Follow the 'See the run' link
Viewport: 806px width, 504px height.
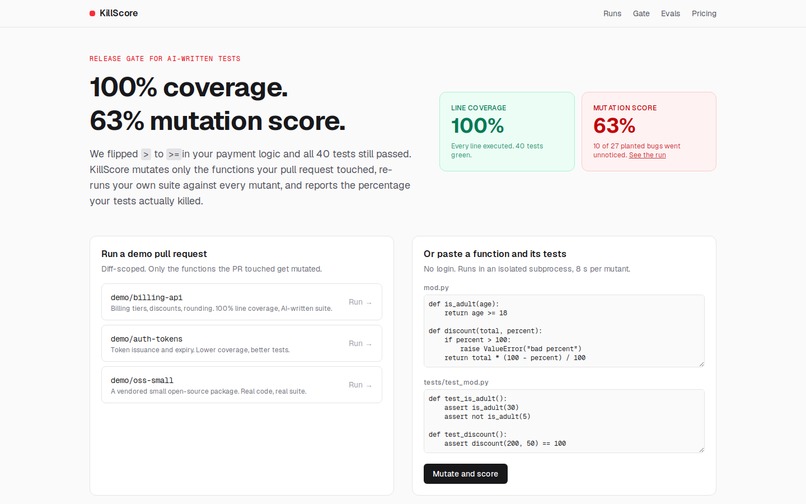pyautogui.click(x=647, y=155)
